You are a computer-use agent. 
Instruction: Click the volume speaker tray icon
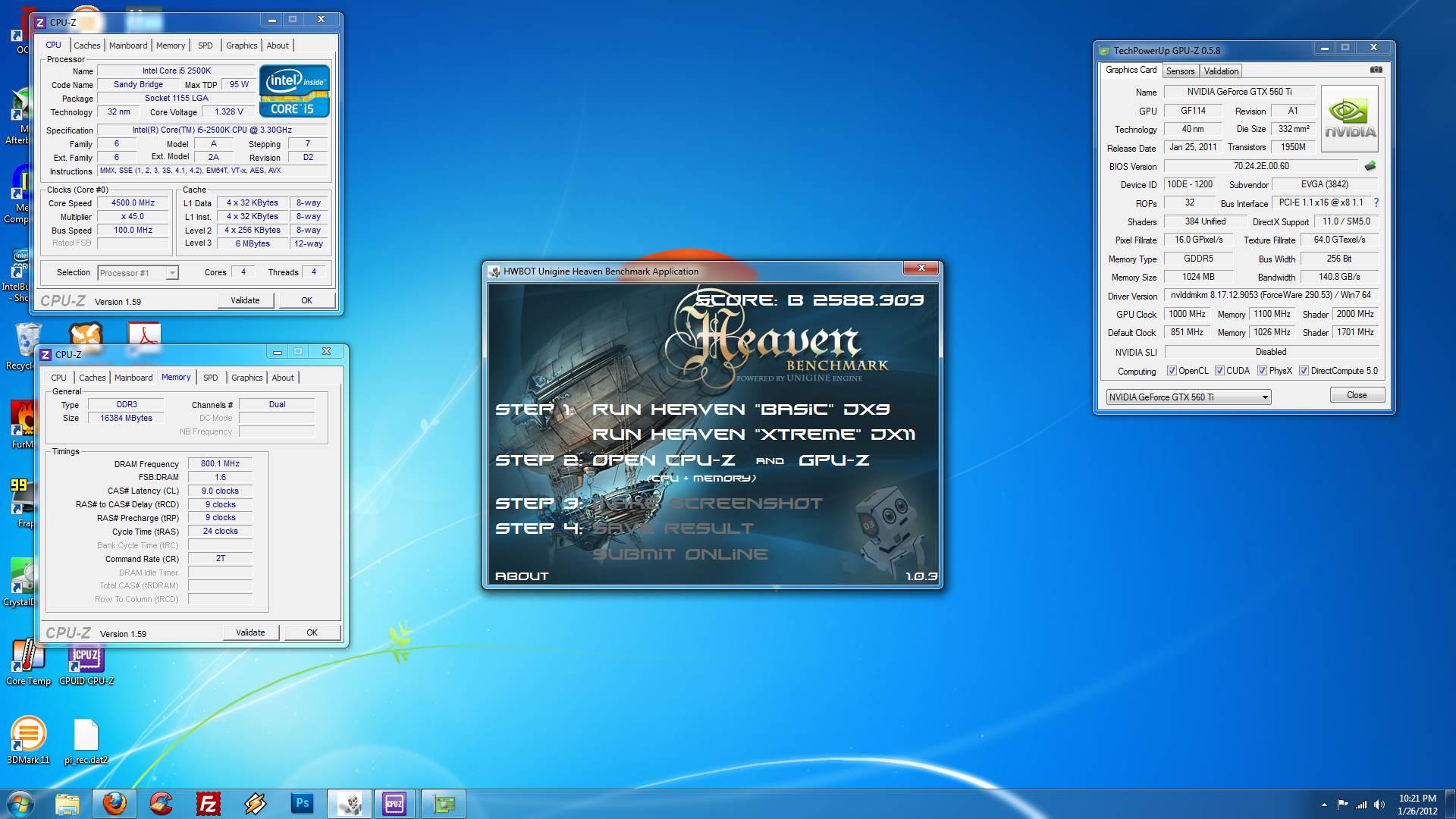point(1379,805)
